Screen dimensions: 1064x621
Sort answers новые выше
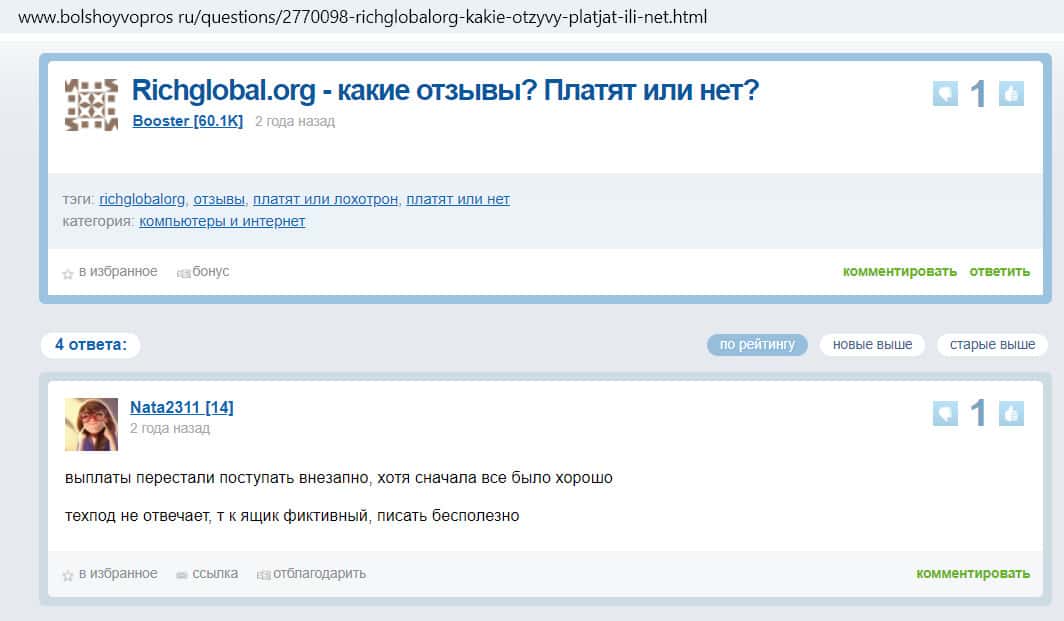point(873,345)
